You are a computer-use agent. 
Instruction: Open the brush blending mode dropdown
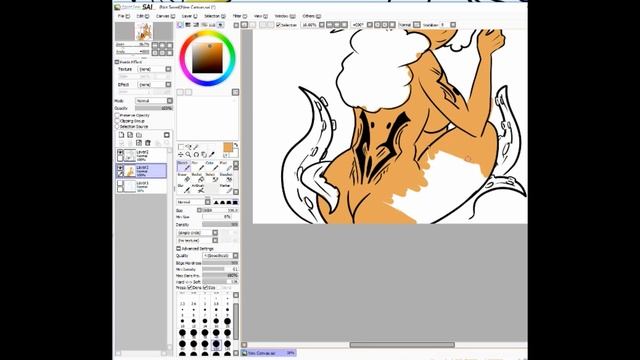tap(193, 202)
